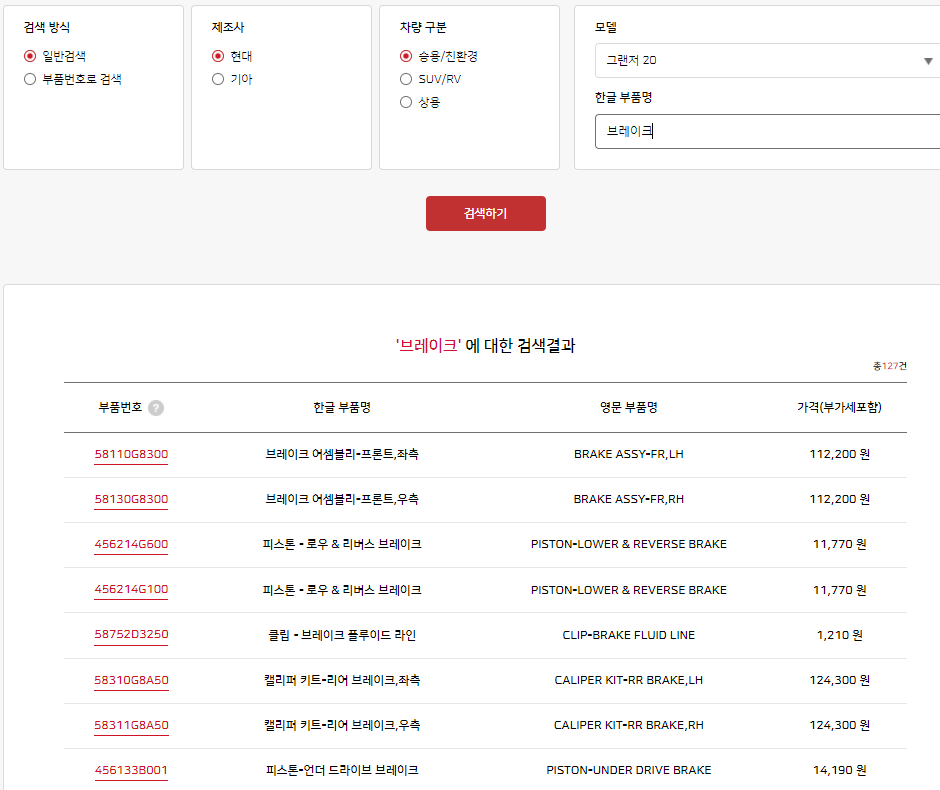Viewport: 940px width, 790px height.
Task: Click part number 456214G100
Action: coord(131,589)
